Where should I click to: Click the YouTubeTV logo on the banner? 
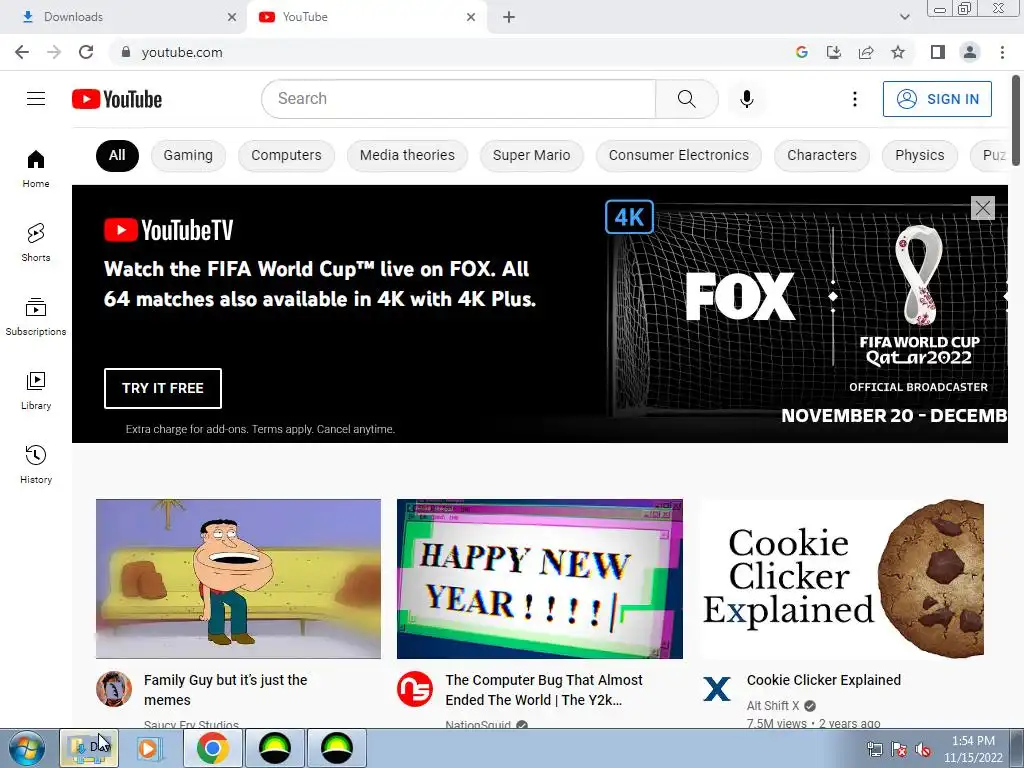pyautogui.click(x=168, y=230)
